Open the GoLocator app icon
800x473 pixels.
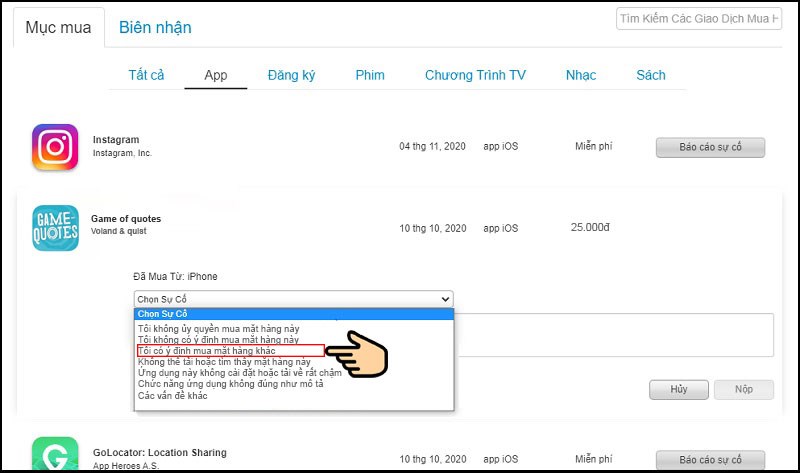click(55, 454)
